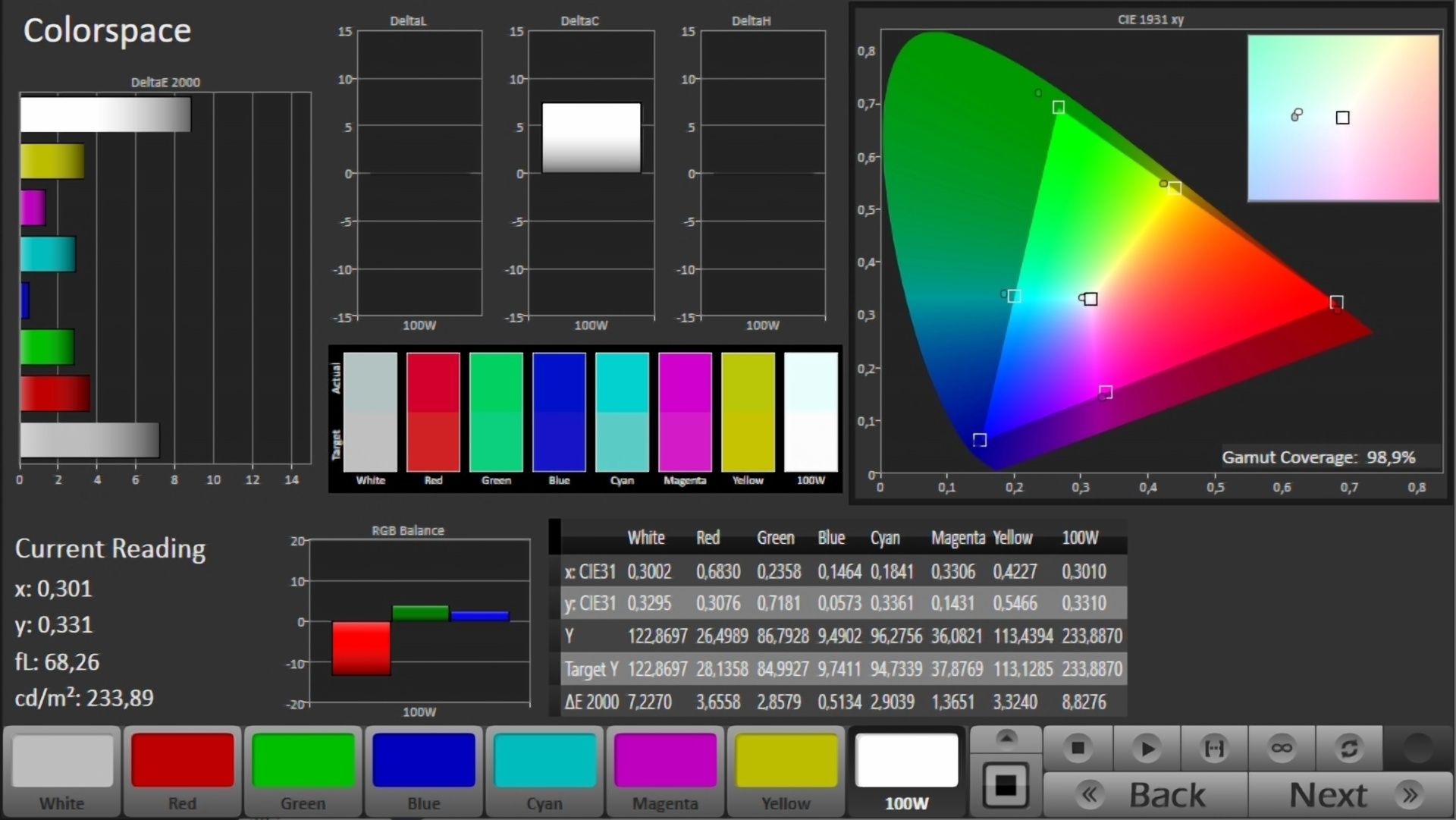The height and width of the screenshot is (820, 1456).
Task: Click the Red column header in data table
Action: [708, 538]
